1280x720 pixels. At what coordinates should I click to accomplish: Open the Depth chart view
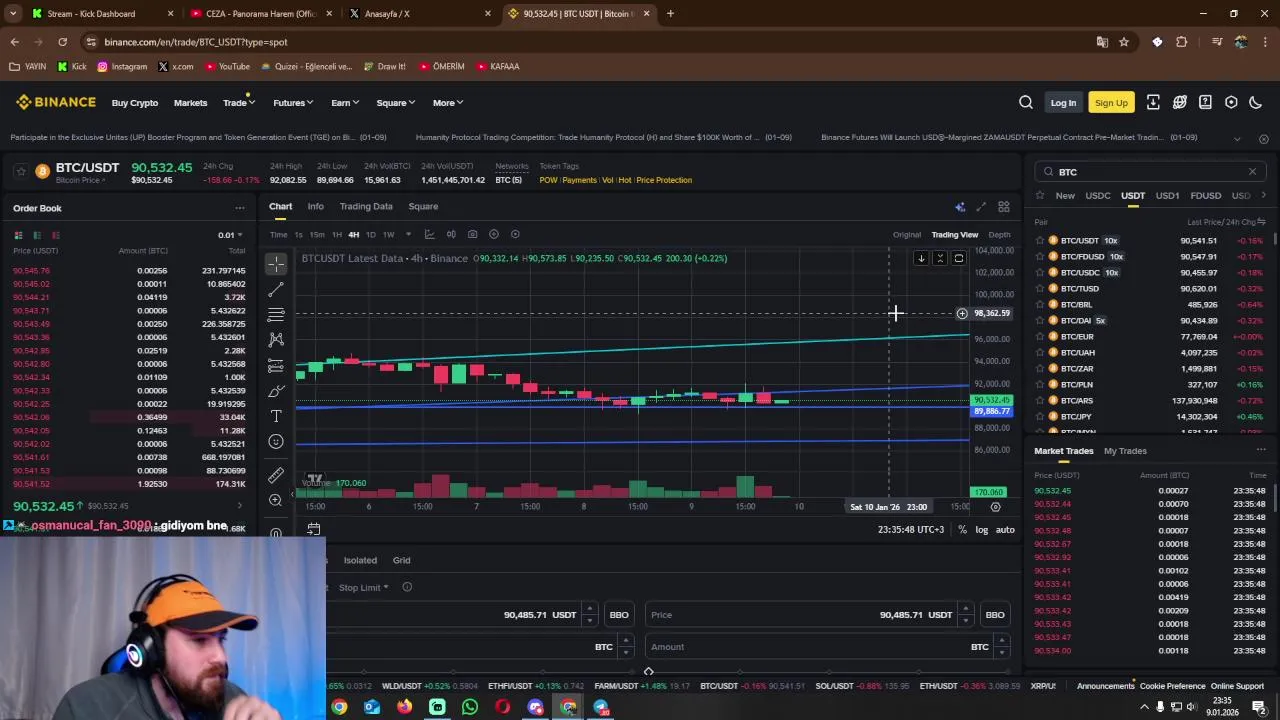click(x=999, y=235)
